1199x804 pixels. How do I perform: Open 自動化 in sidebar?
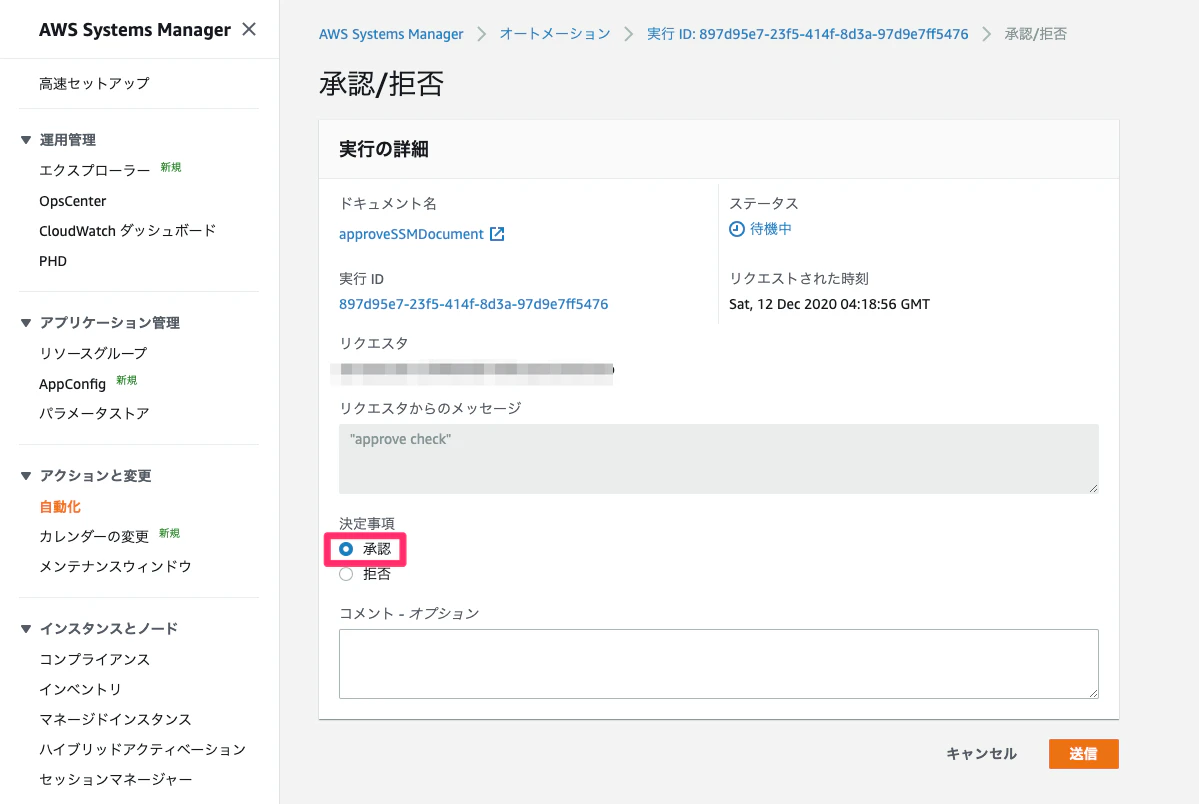pos(60,506)
